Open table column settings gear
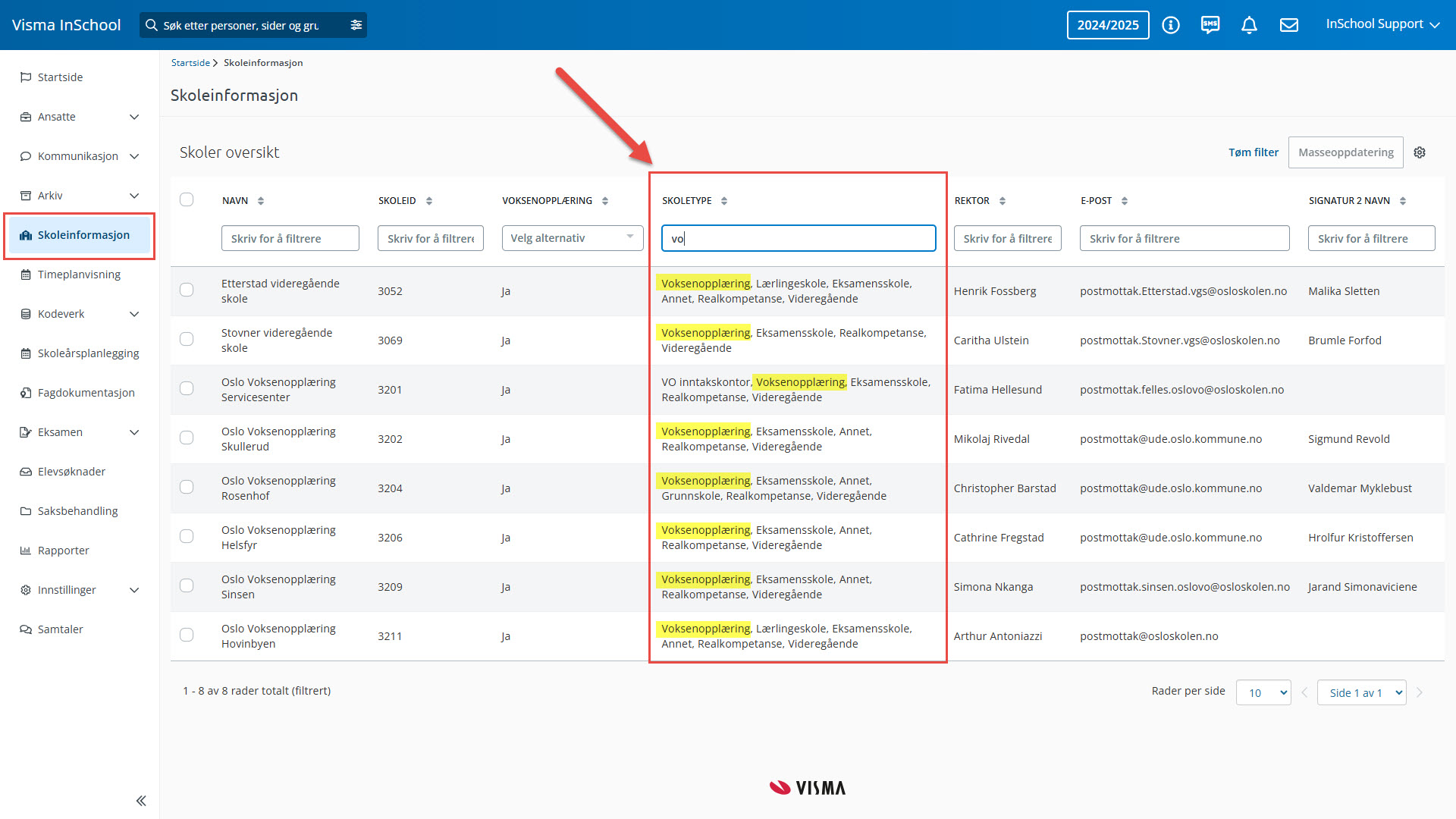This screenshot has height=819, width=1456. [1420, 152]
